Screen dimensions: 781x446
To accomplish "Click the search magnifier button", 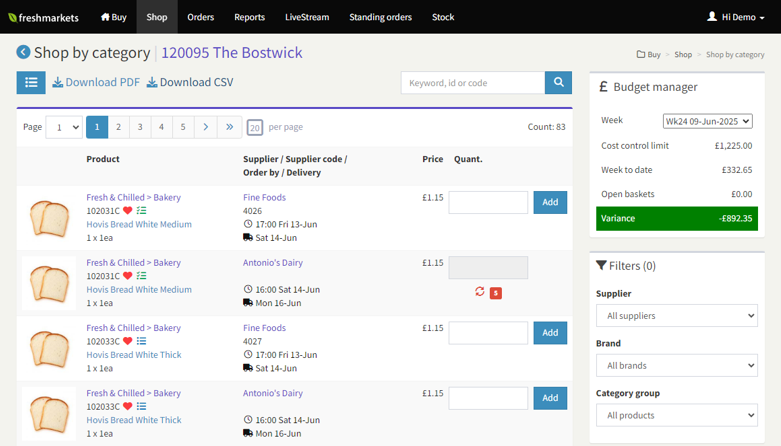I will (558, 83).
